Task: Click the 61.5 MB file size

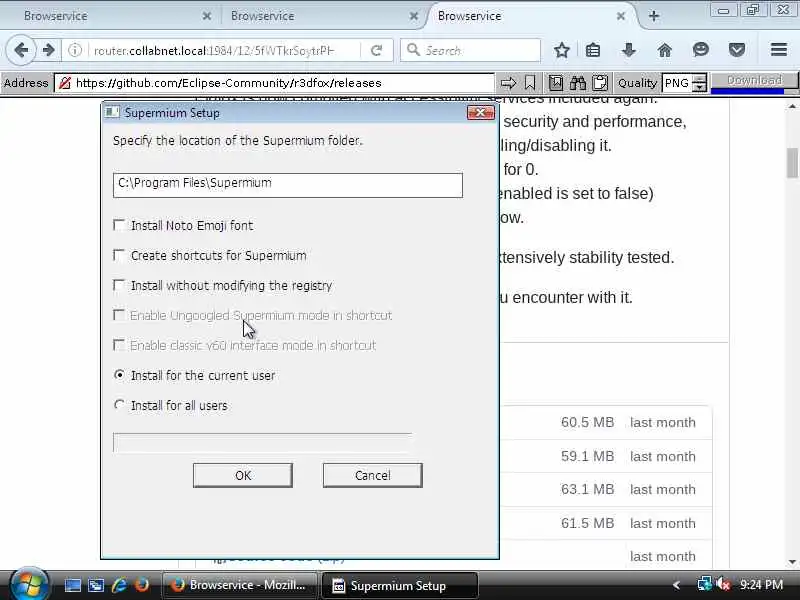Action: point(587,522)
